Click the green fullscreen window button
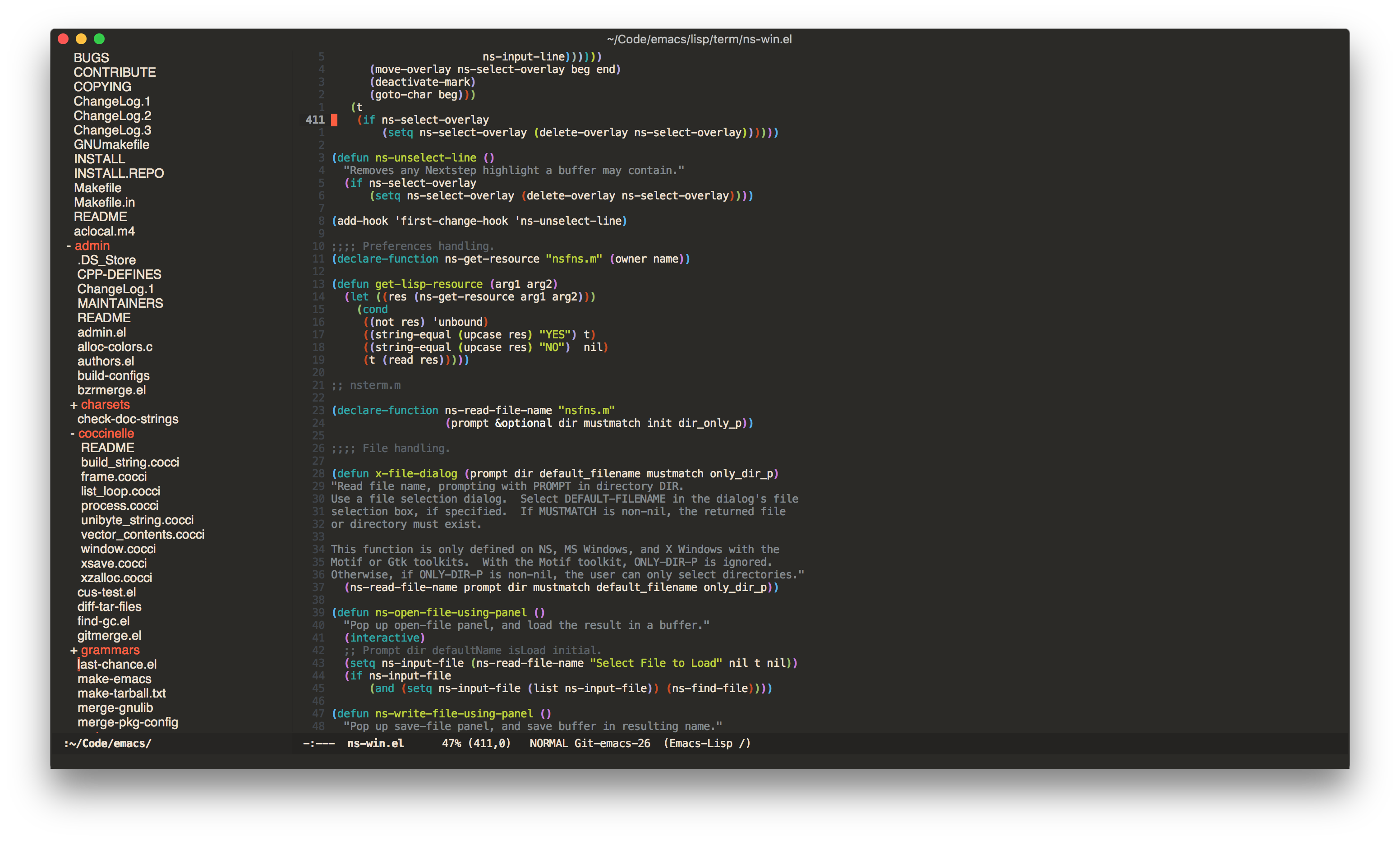This screenshot has height=841, width=1400. coord(99,38)
